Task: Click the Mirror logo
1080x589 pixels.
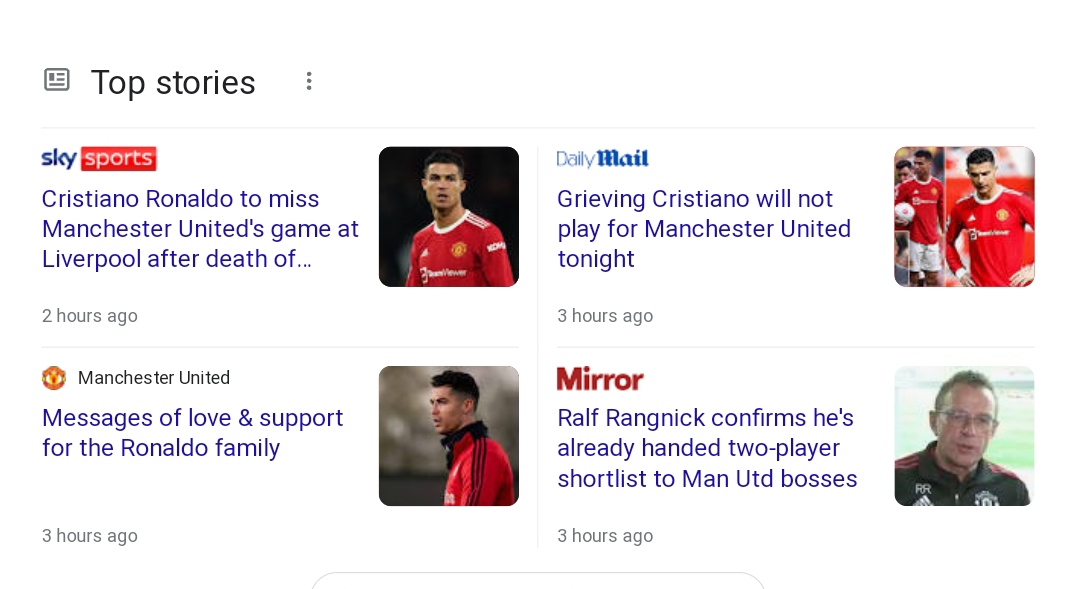Action: point(600,379)
